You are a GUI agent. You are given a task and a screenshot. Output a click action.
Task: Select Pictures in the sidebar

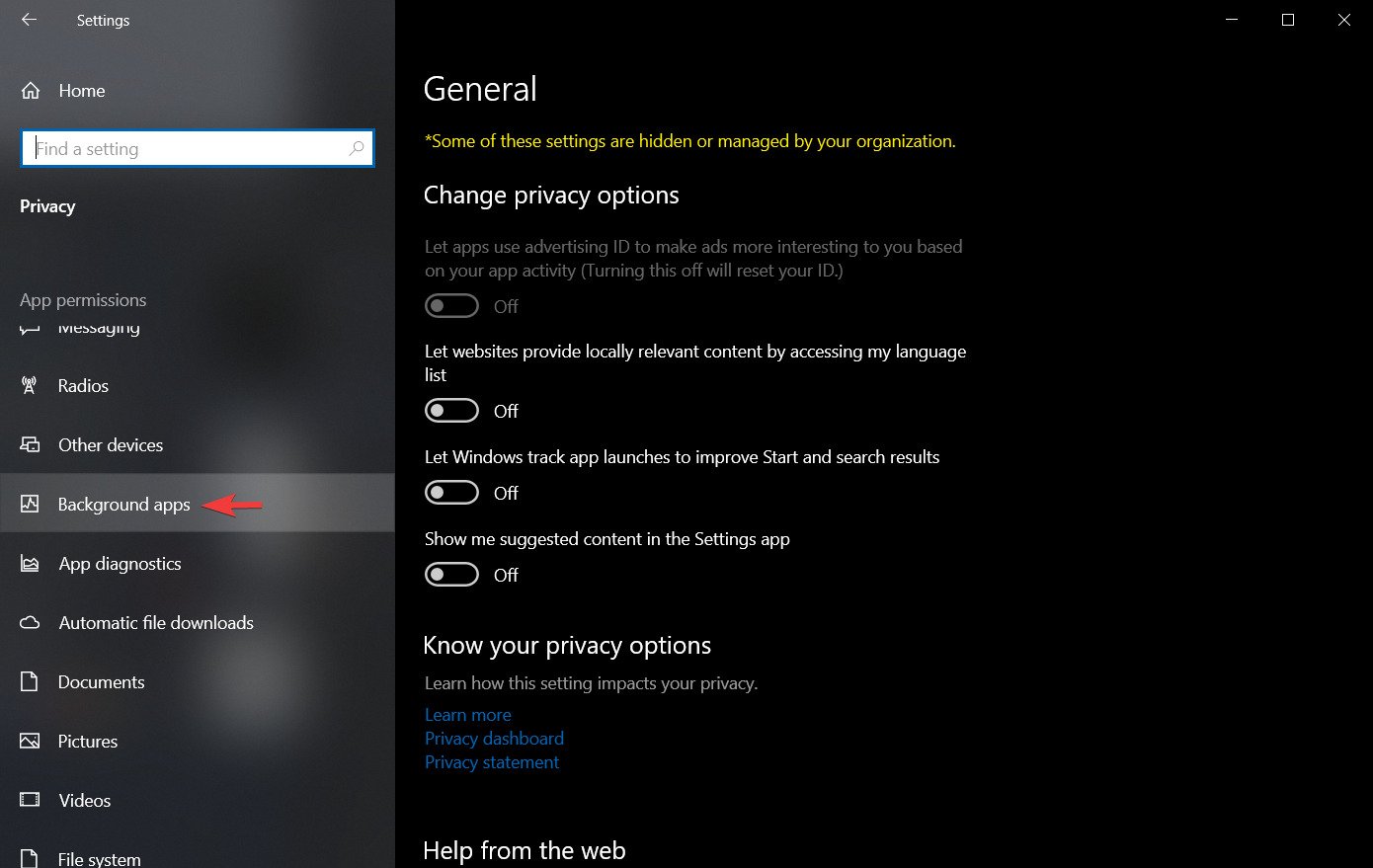[x=198, y=742]
